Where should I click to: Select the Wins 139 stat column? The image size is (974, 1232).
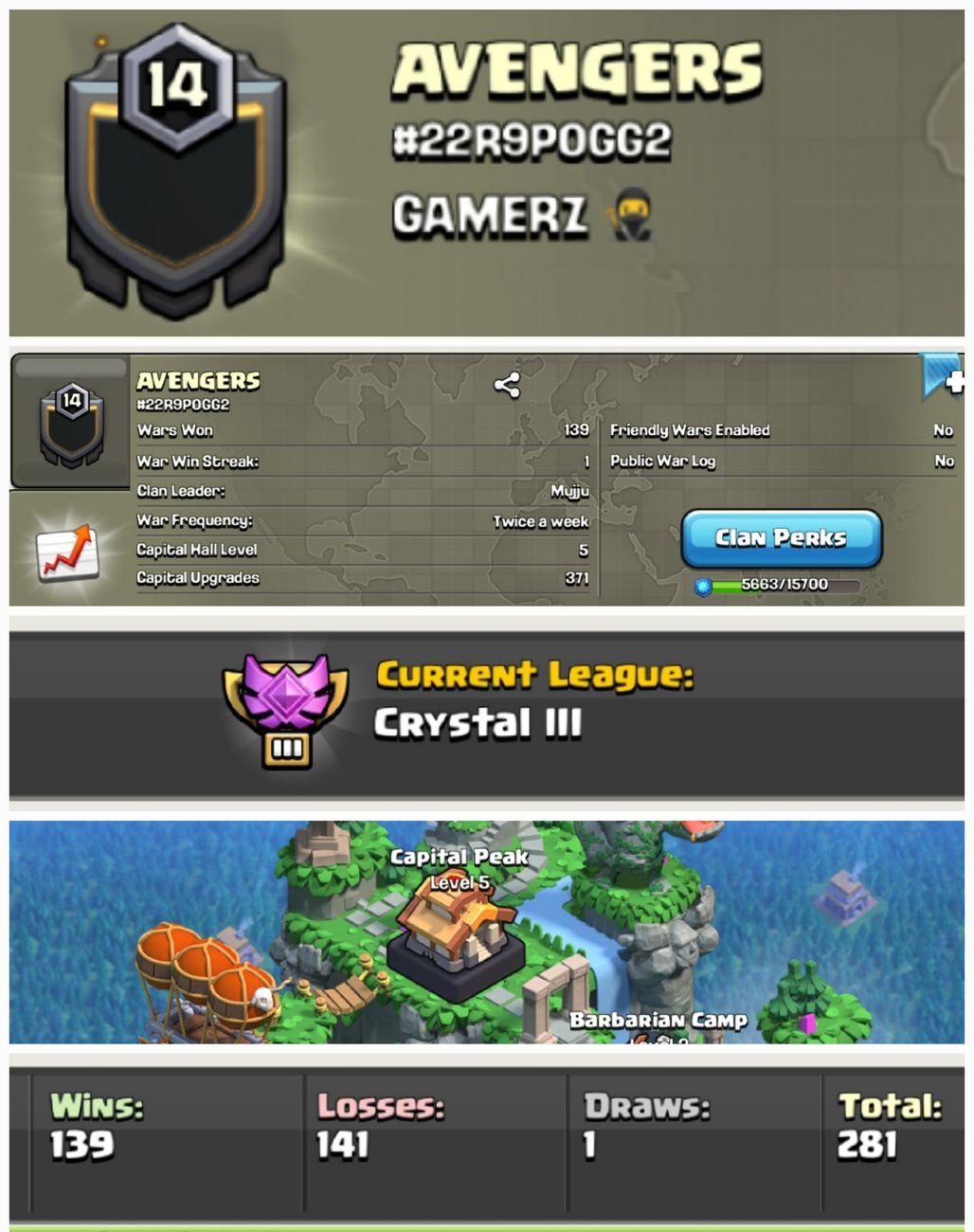[x=166, y=1142]
